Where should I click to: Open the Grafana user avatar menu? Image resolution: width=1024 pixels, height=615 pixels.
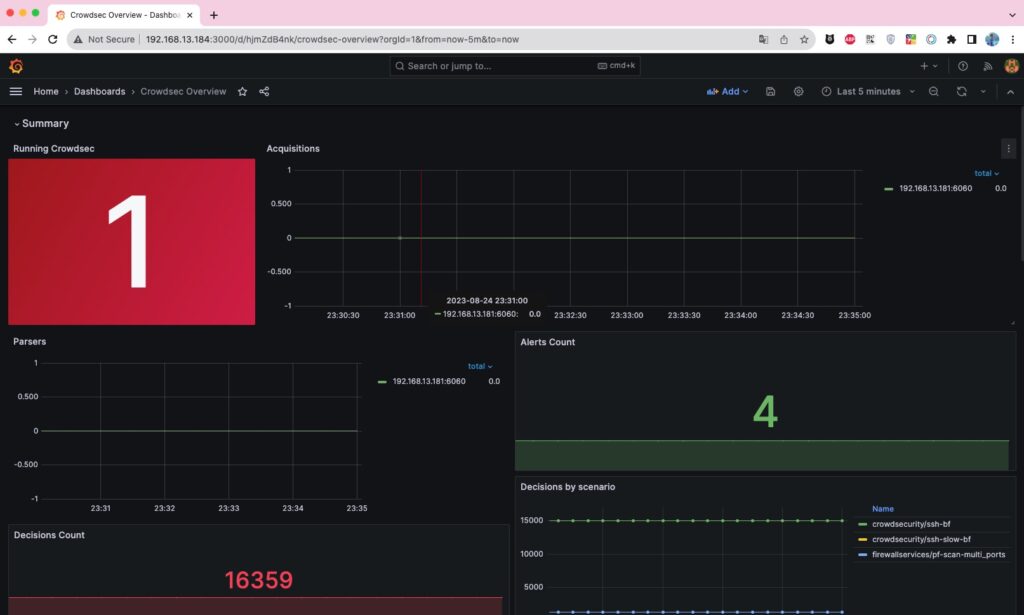[x=1011, y=66]
